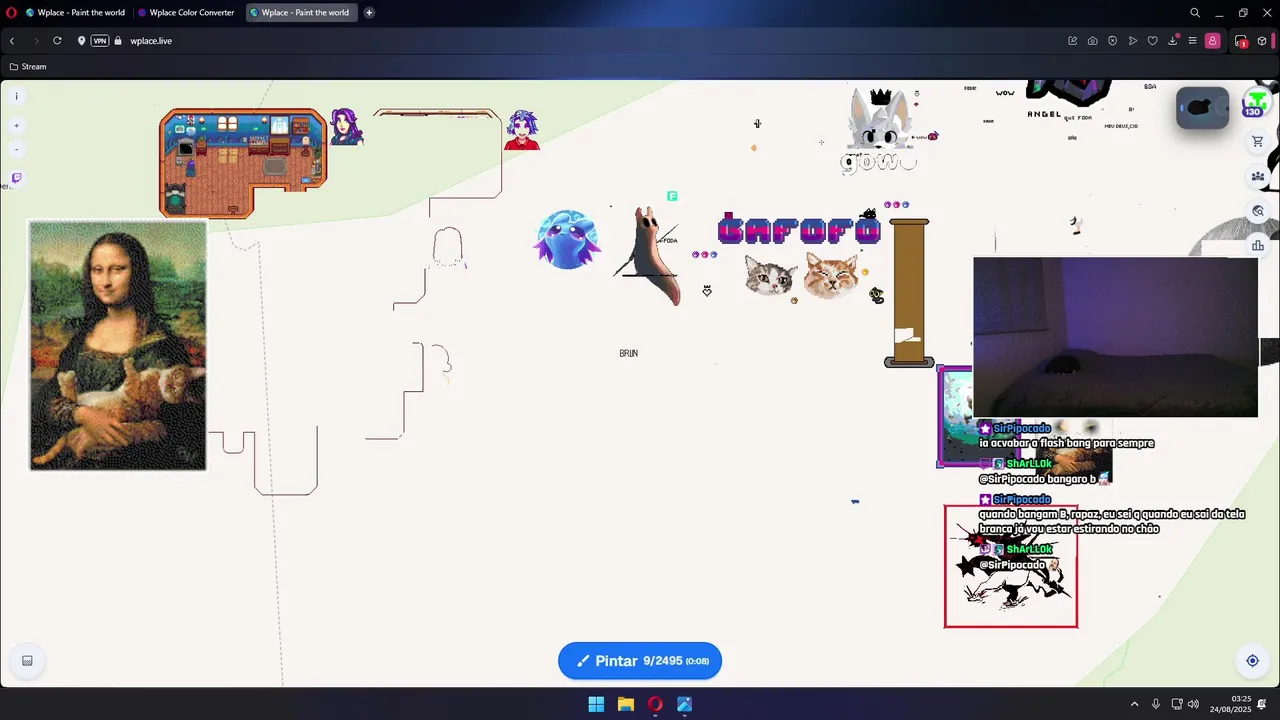
Task: Click the dark cat overlay widget
Action: pos(1202,108)
